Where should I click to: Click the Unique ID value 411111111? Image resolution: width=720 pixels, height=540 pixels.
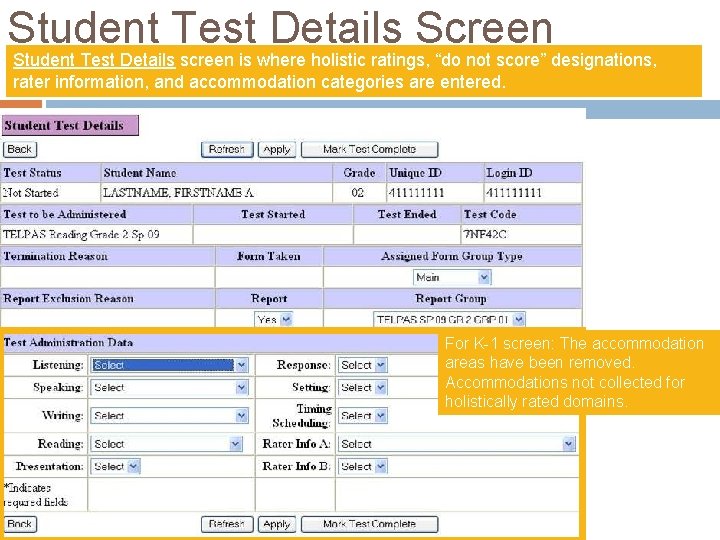(x=416, y=192)
